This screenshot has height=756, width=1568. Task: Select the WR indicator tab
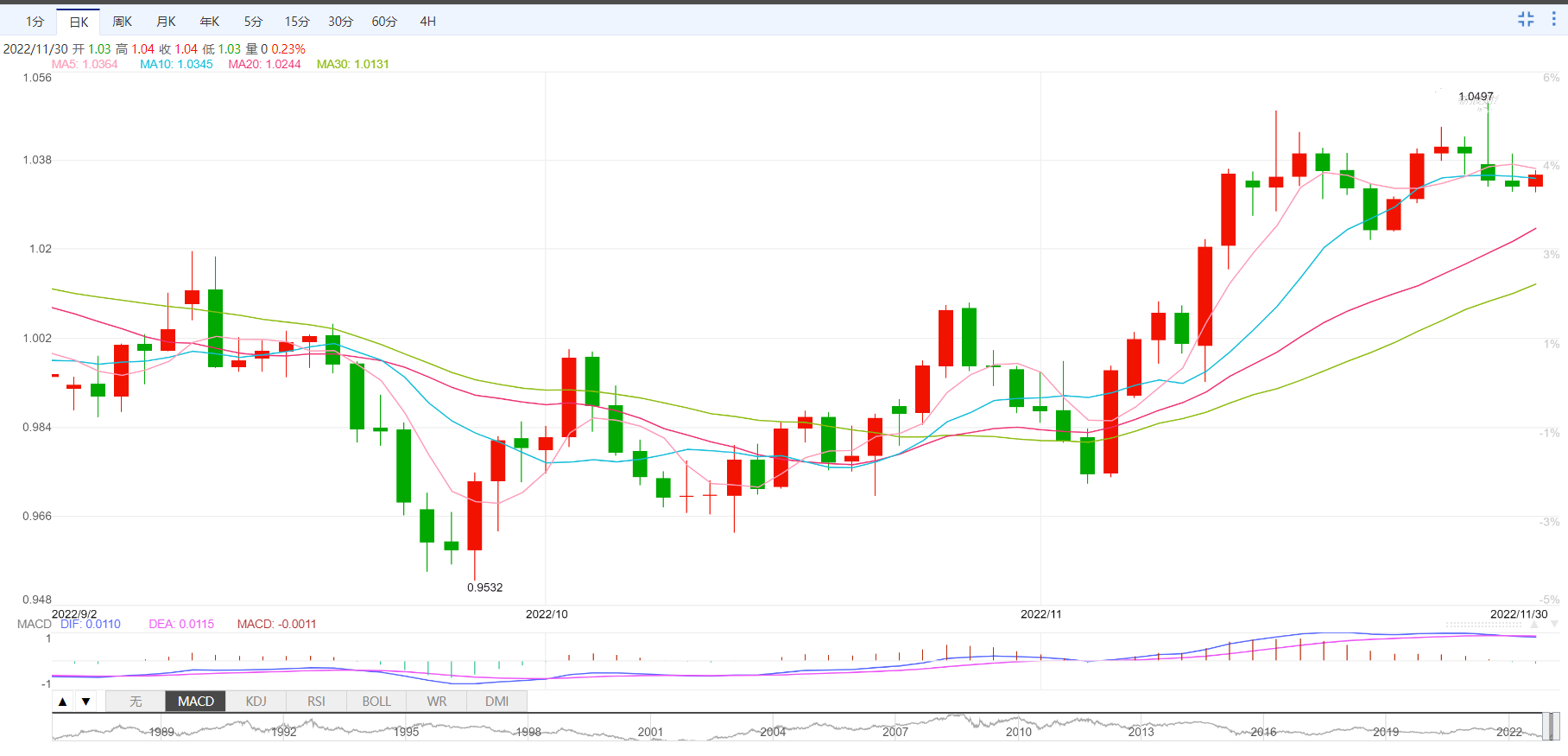(x=437, y=702)
